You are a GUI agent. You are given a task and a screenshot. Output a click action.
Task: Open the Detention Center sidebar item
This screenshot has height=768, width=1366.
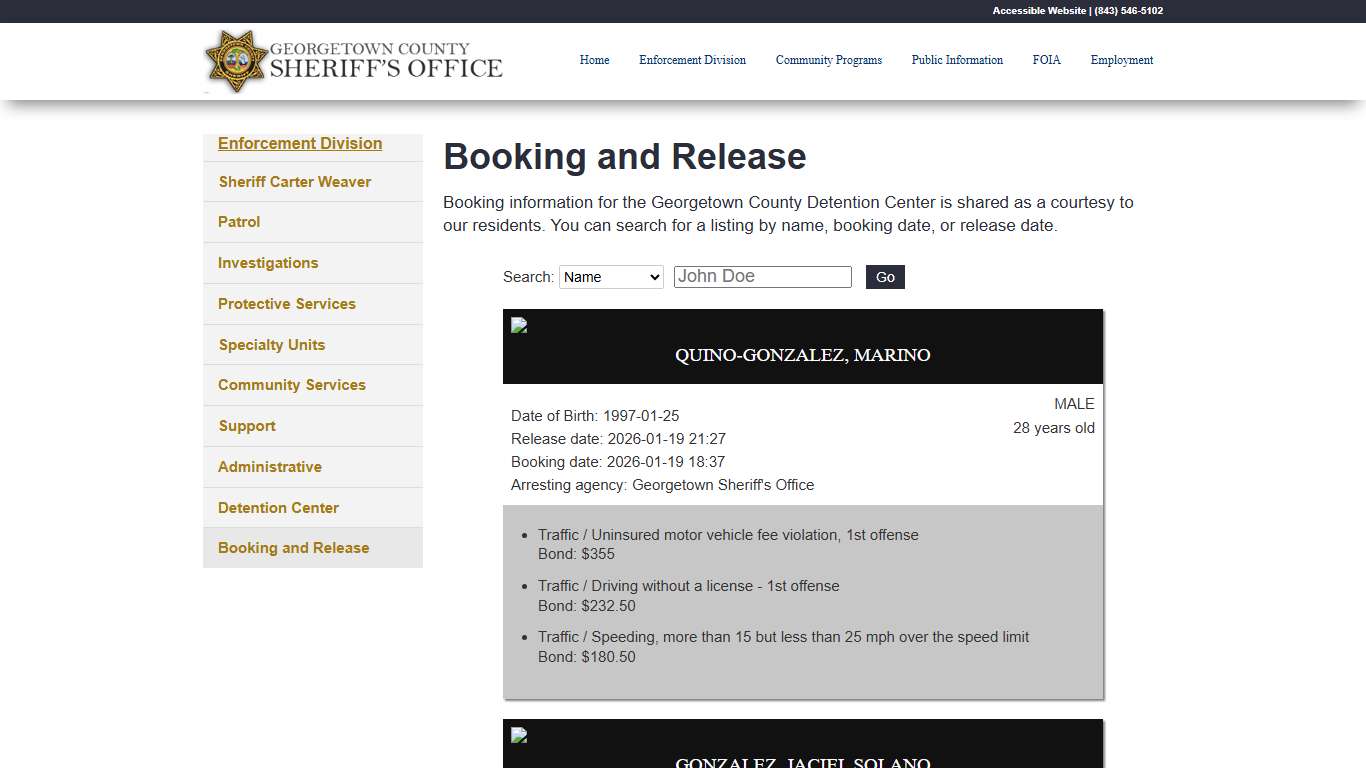[277, 507]
